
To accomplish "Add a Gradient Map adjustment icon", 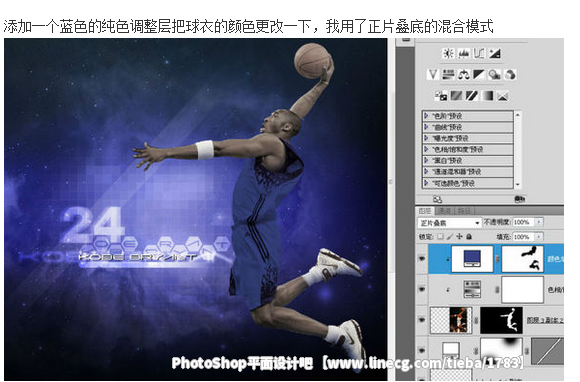I will point(487,96).
